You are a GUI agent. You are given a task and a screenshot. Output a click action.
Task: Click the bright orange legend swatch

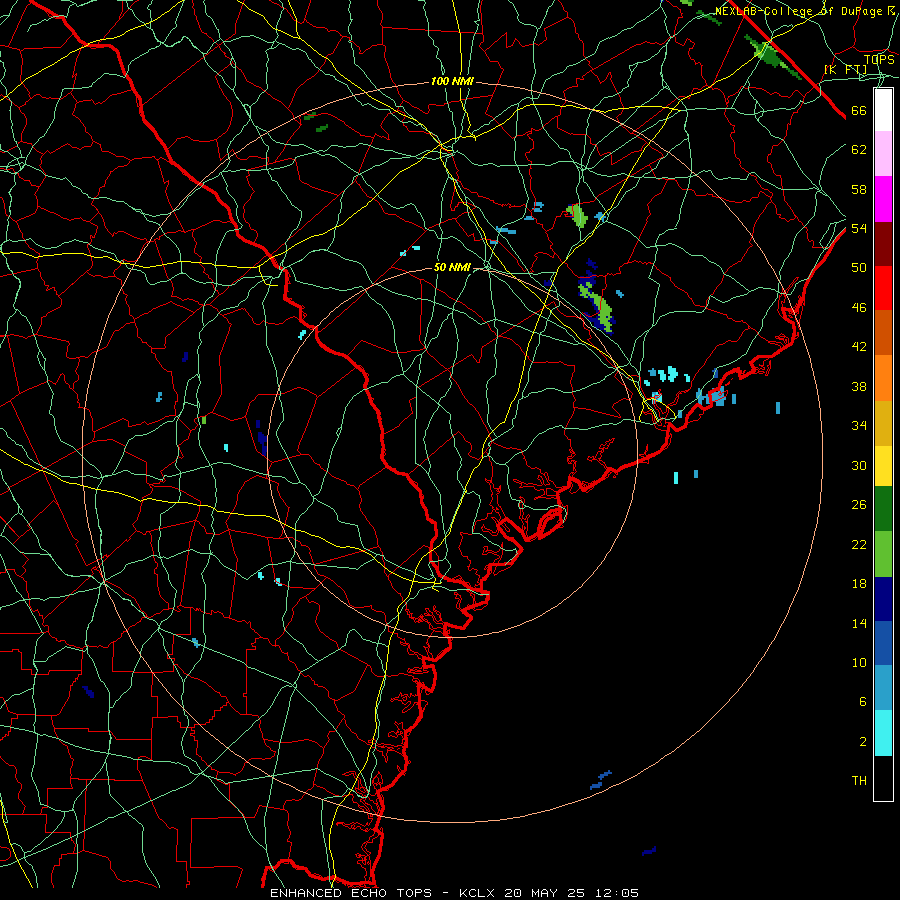[x=883, y=378]
